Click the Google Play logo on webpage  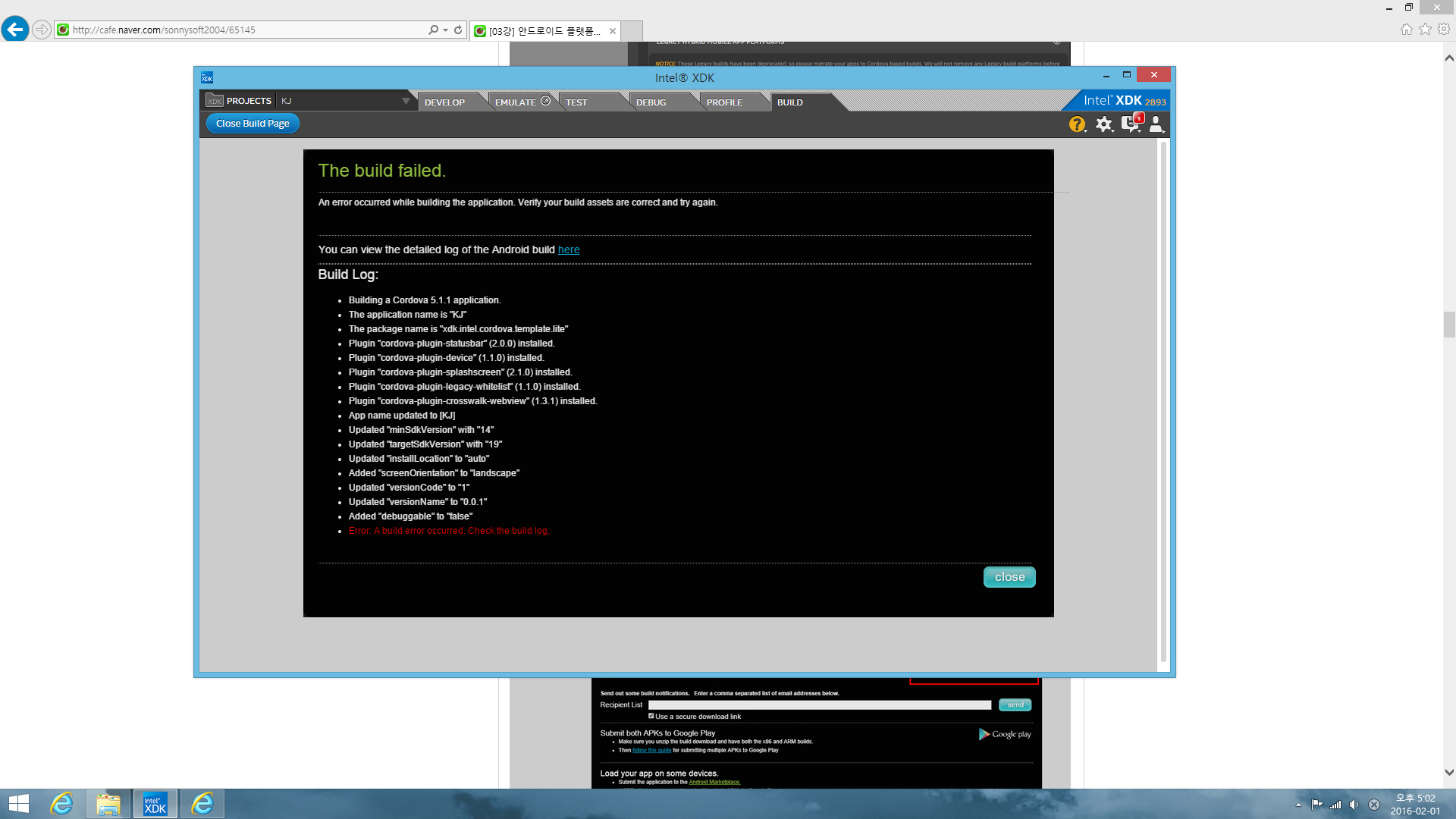pos(1005,734)
